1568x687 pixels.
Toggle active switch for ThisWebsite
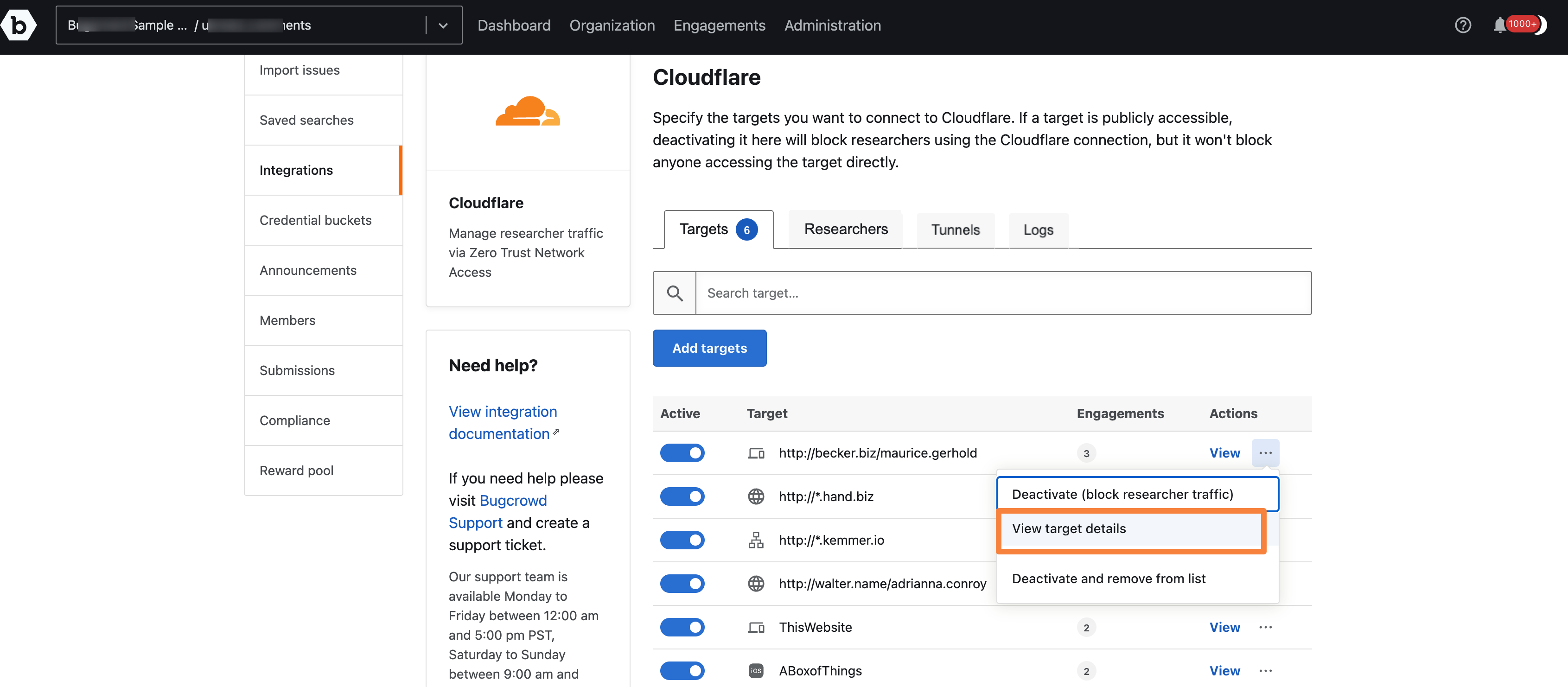pyautogui.click(x=682, y=627)
